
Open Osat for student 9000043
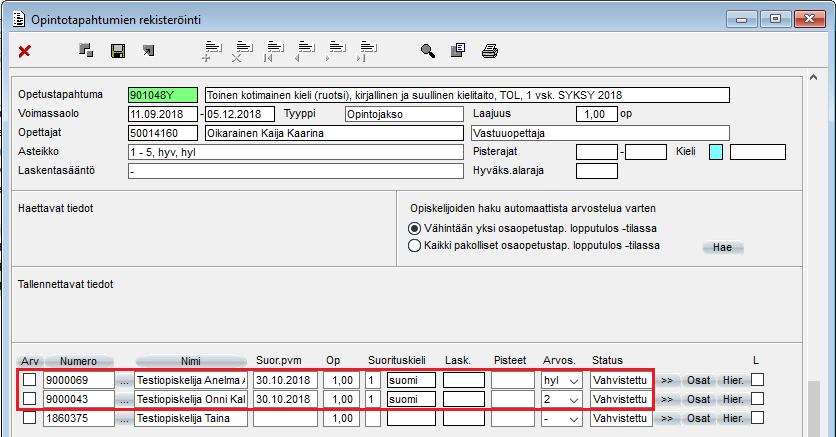pyautogui.click(x=698, y=400)
